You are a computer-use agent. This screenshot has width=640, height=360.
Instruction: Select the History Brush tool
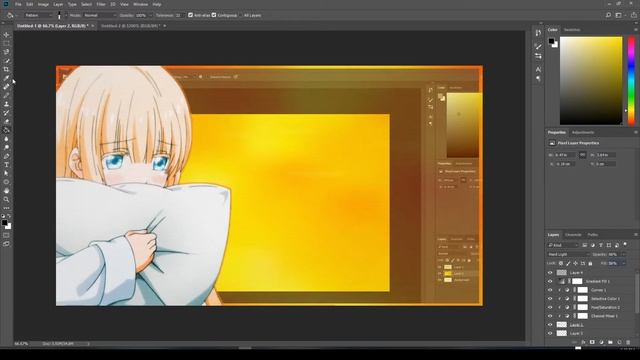[6, 113]
